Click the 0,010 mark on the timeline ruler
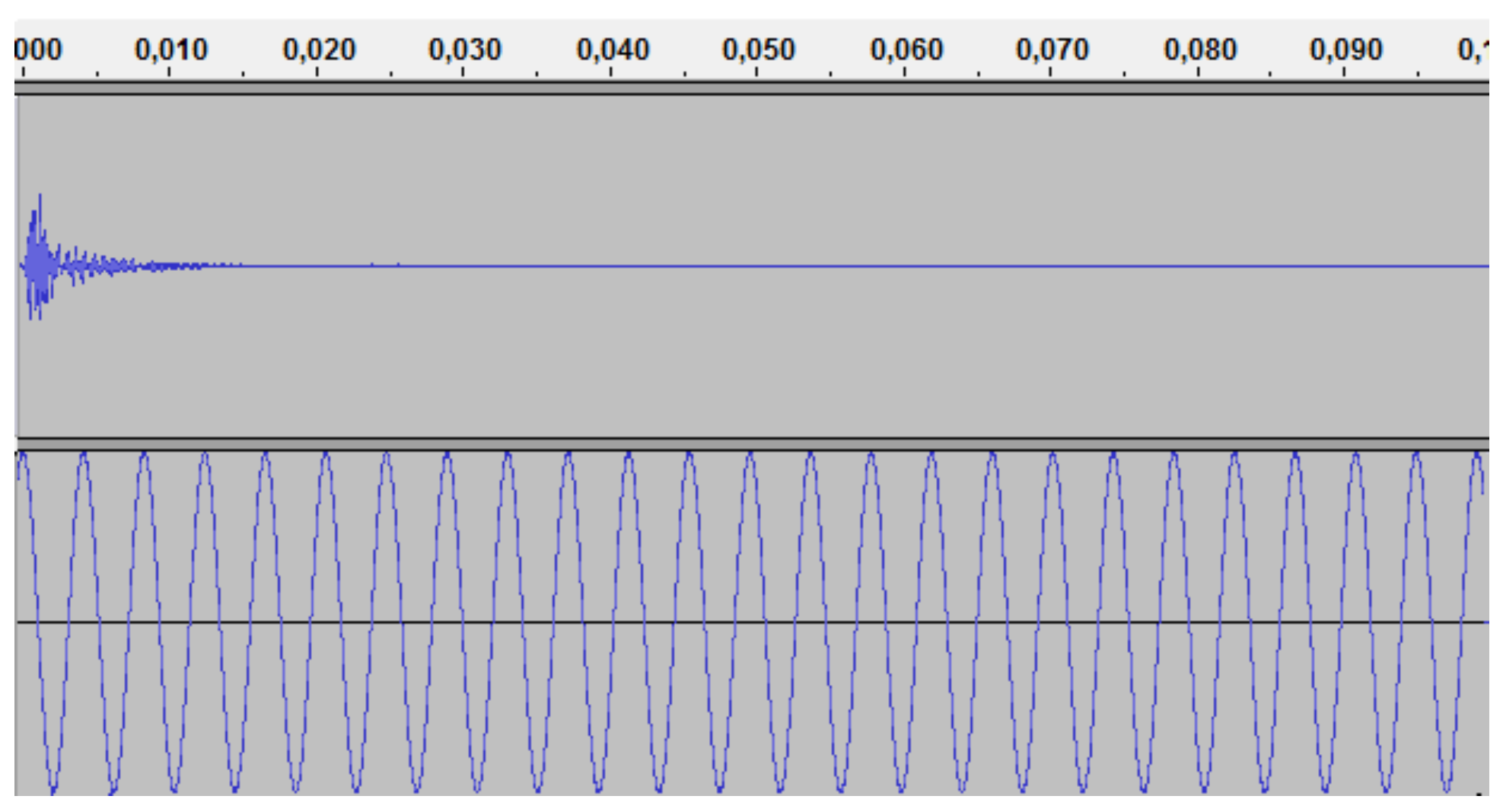Image resolution: width=1503 pixels, height=812 pixels. click(170, 50)
